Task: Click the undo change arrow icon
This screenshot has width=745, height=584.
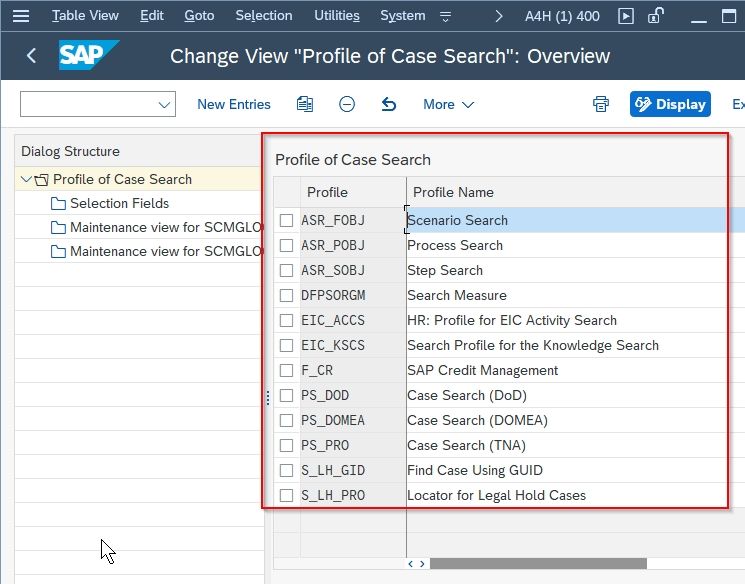Action: tap(389, 104)
